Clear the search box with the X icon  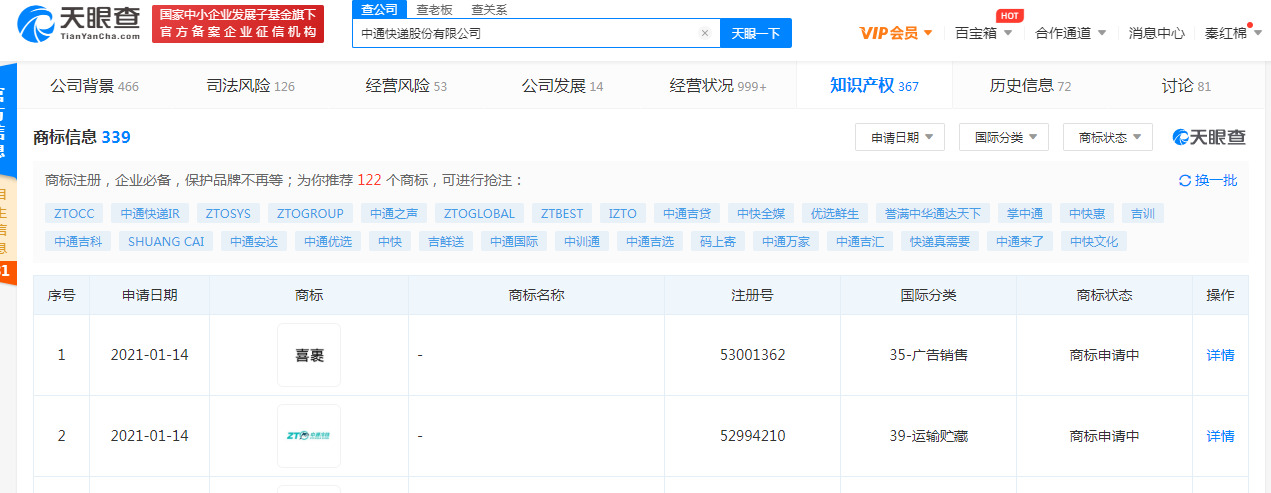click(x=705, y=33)
